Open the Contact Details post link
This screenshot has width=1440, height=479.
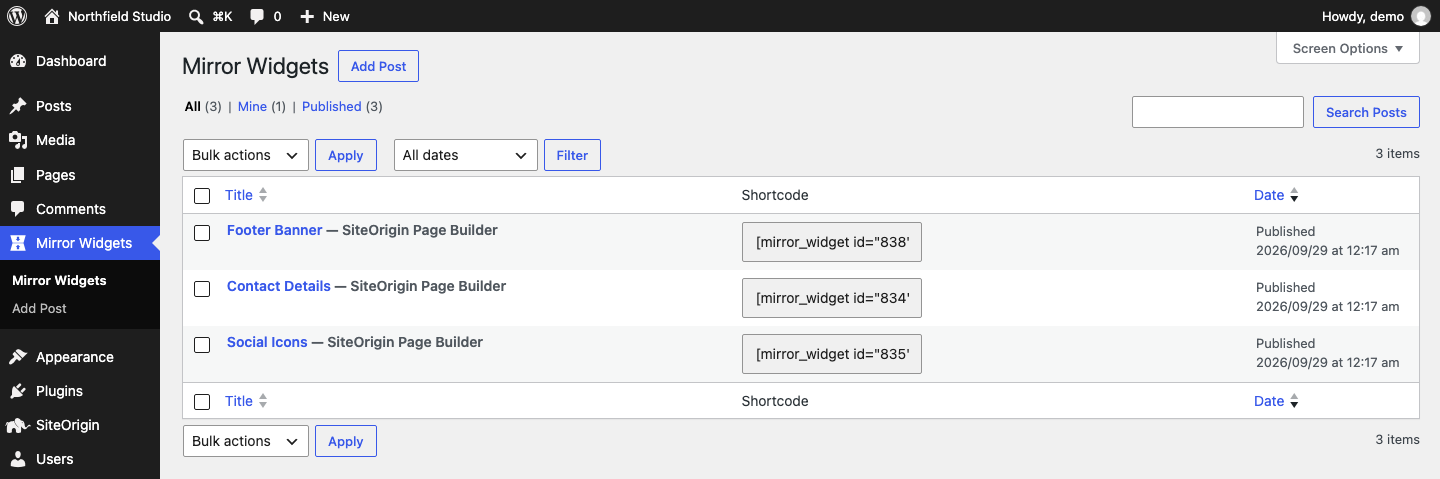[279, 286]
